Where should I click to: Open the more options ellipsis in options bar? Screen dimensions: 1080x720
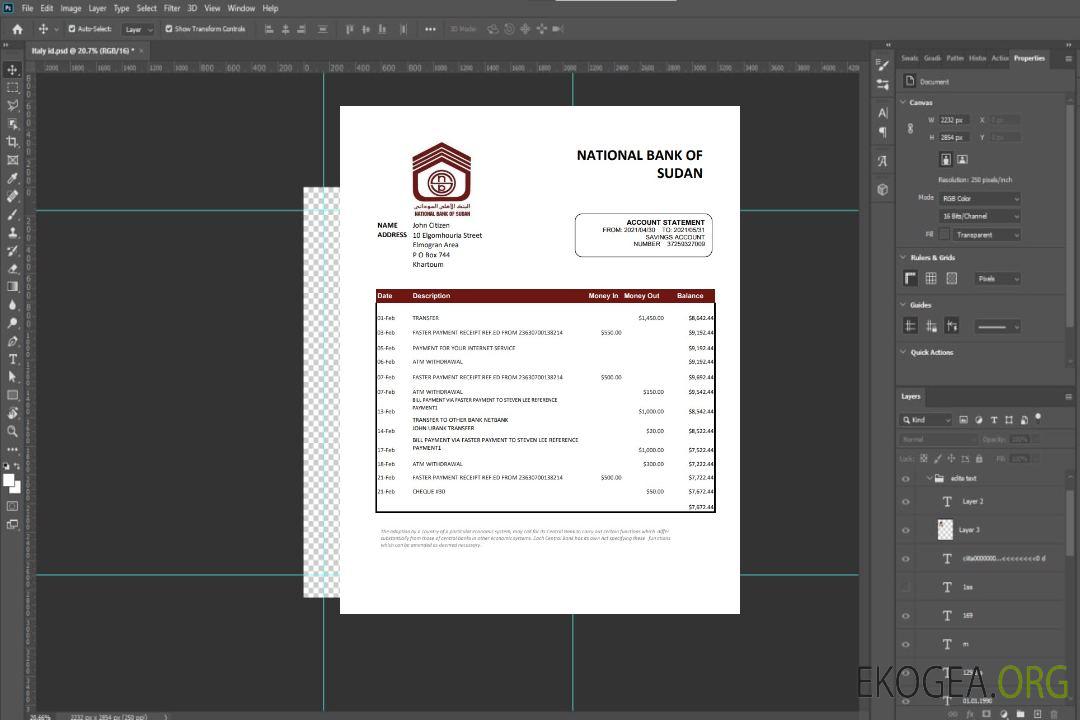[430, 29]
